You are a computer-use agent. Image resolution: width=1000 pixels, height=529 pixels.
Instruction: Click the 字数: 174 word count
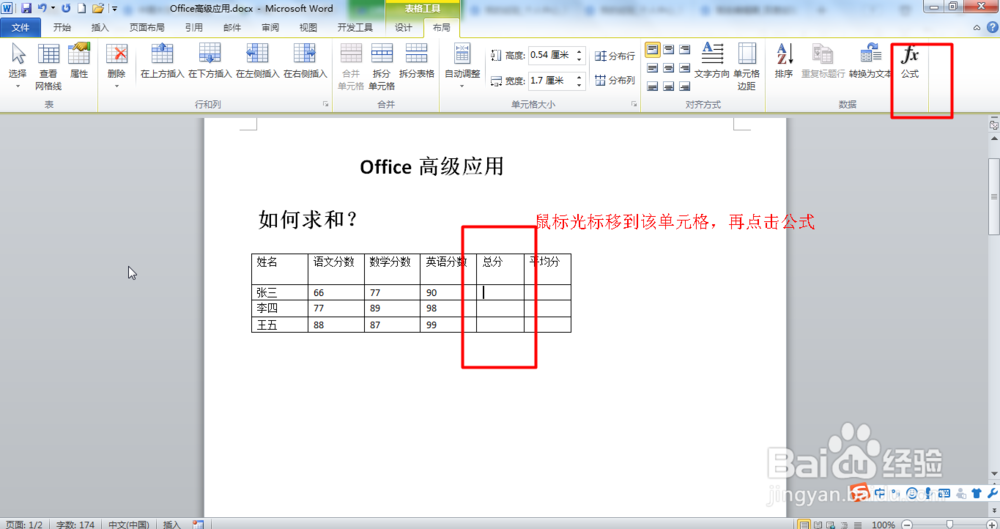pyautogui.click(x=75, y=525)
